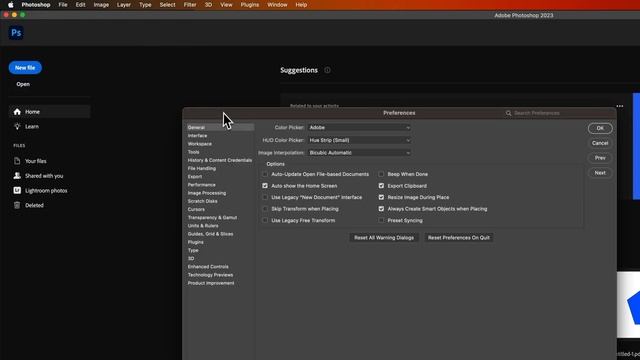
Task: Select Technology Previews category
Action: tap(210, 275)
